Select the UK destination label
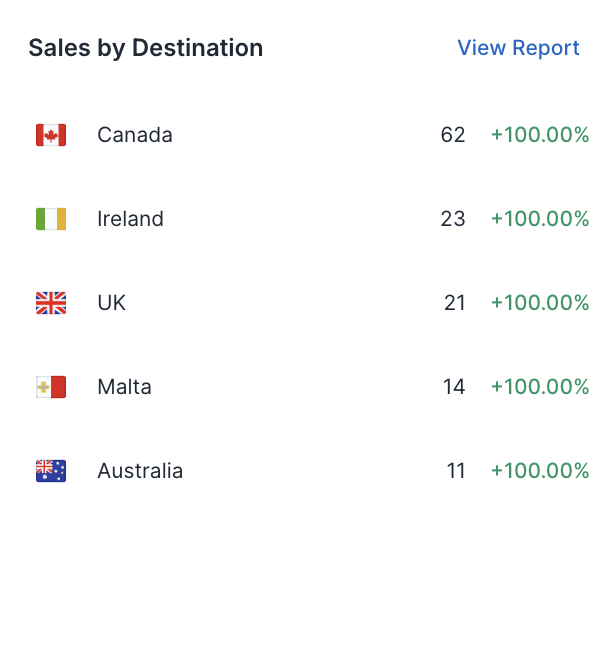The height and width of the screenshot is (668, 606). [112, 303]
